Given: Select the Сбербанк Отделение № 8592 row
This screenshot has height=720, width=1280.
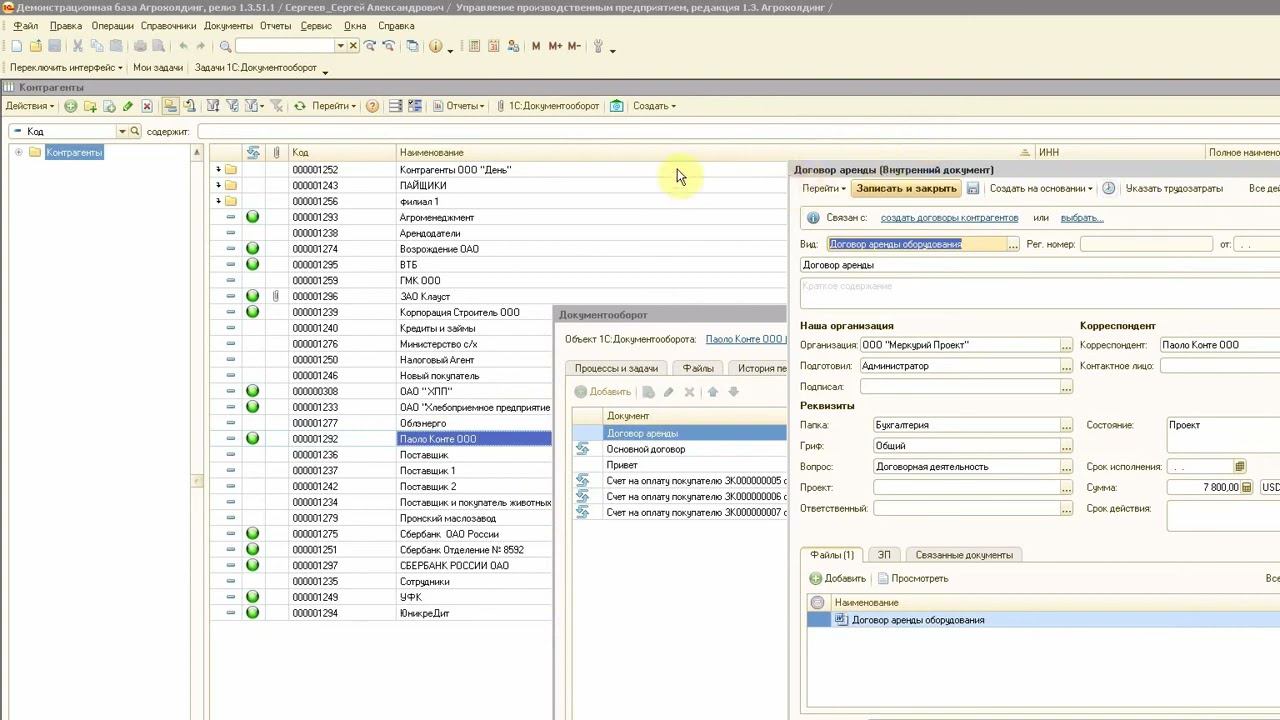Looking at the screenshot, I should pos(461,550).
